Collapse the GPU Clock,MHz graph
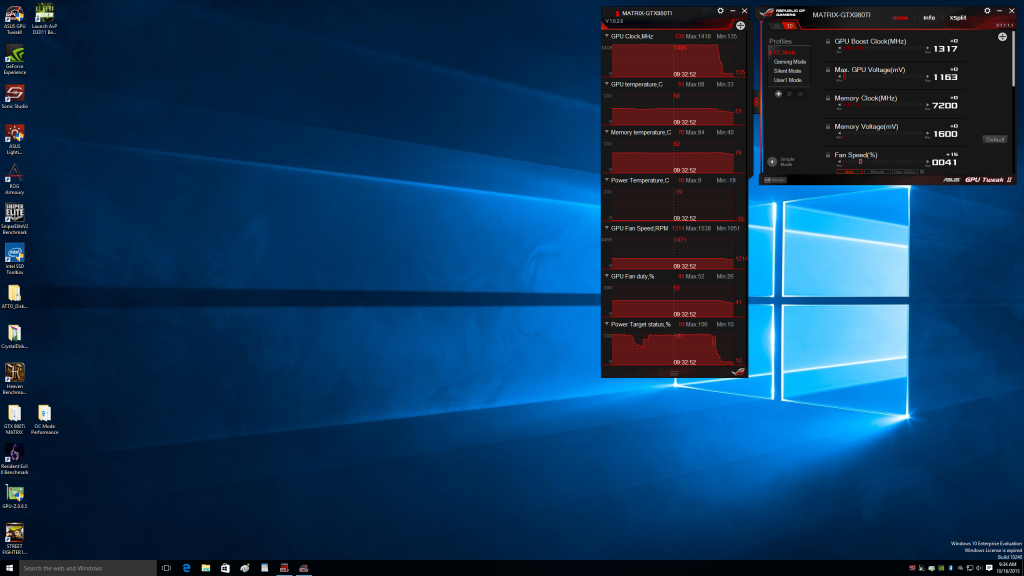 (x=607, y=37)
